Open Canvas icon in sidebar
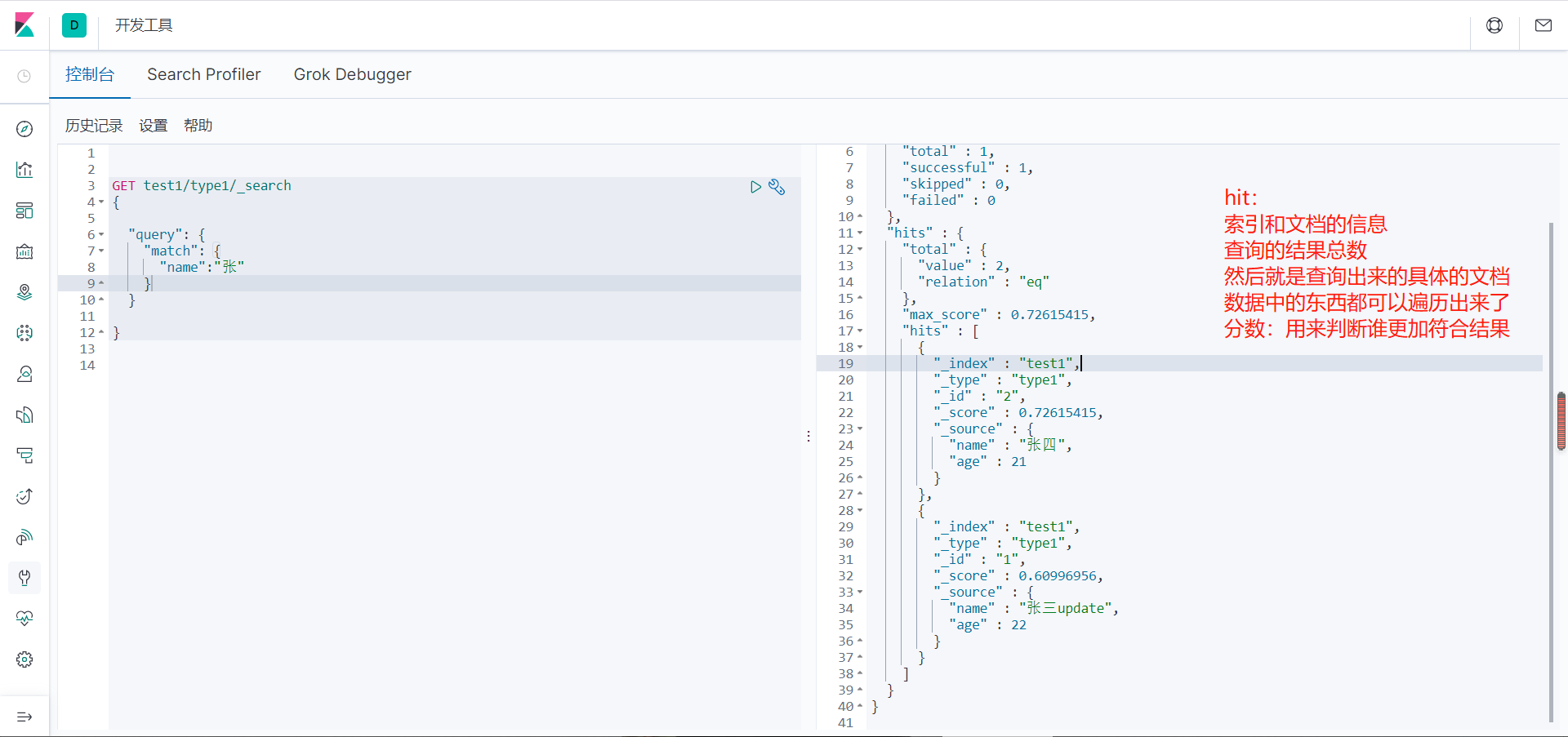This screenshot has width=1568, height=737. (24, 251)
